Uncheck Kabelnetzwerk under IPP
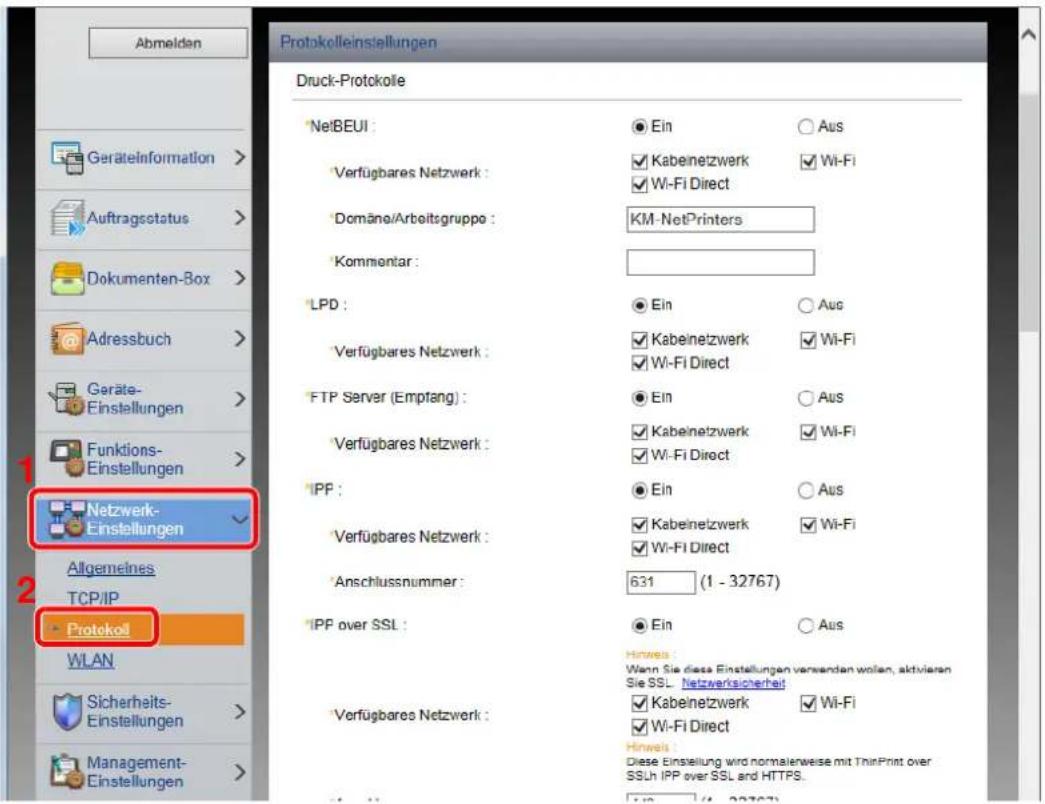This screenshot has height=804, width=1045. (x=639, y=525)
